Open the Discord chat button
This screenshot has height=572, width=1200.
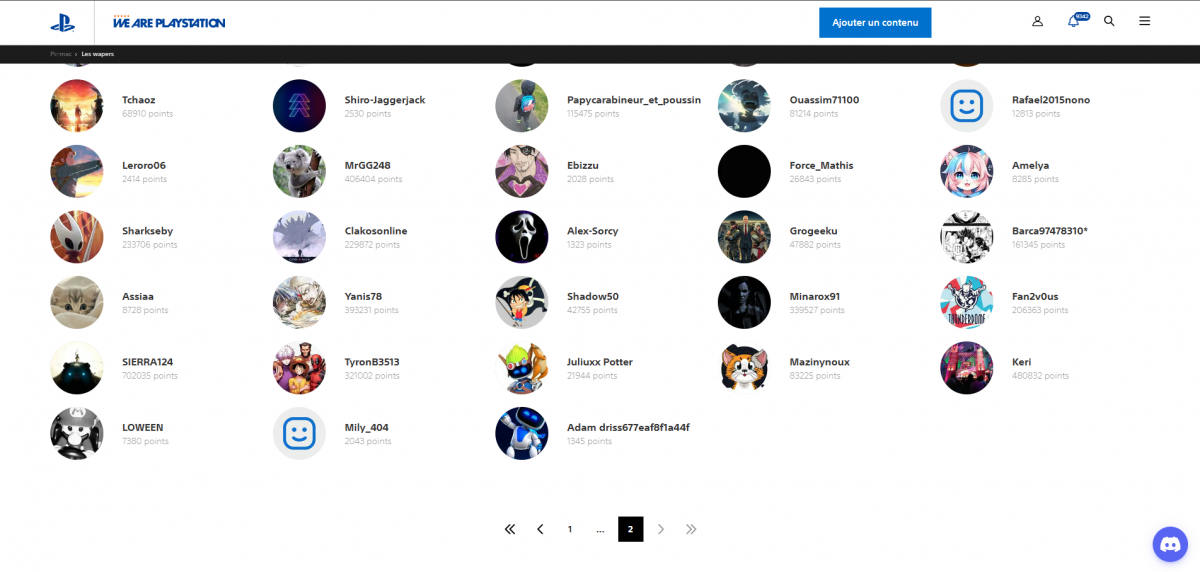(x=1169, y=544)
